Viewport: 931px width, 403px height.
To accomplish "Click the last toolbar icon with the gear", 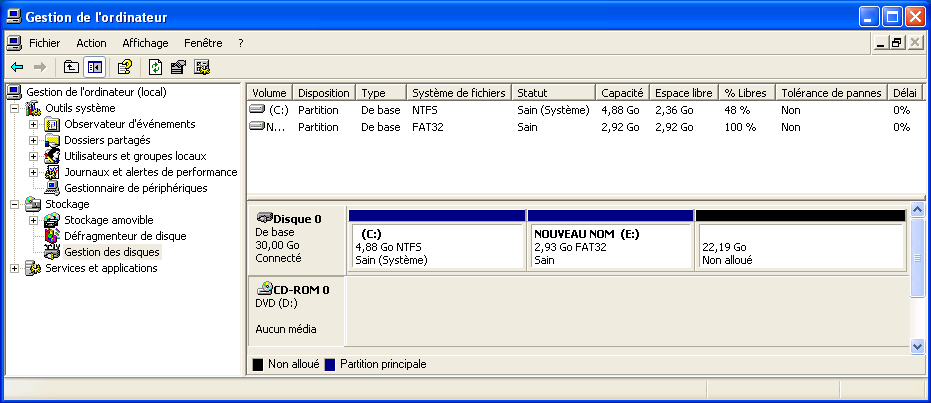I will click(202, 67).
